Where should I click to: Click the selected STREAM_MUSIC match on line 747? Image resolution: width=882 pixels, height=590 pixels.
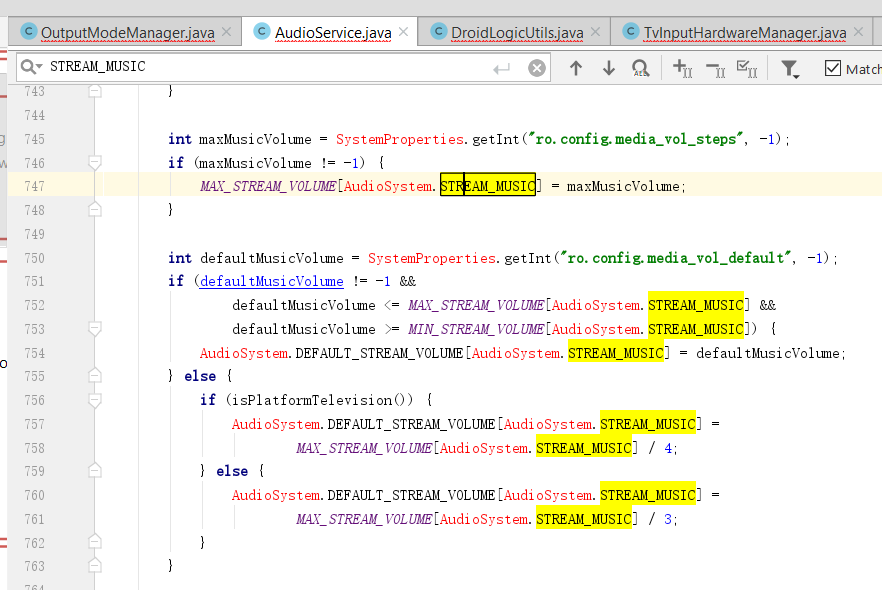(488, 186)
